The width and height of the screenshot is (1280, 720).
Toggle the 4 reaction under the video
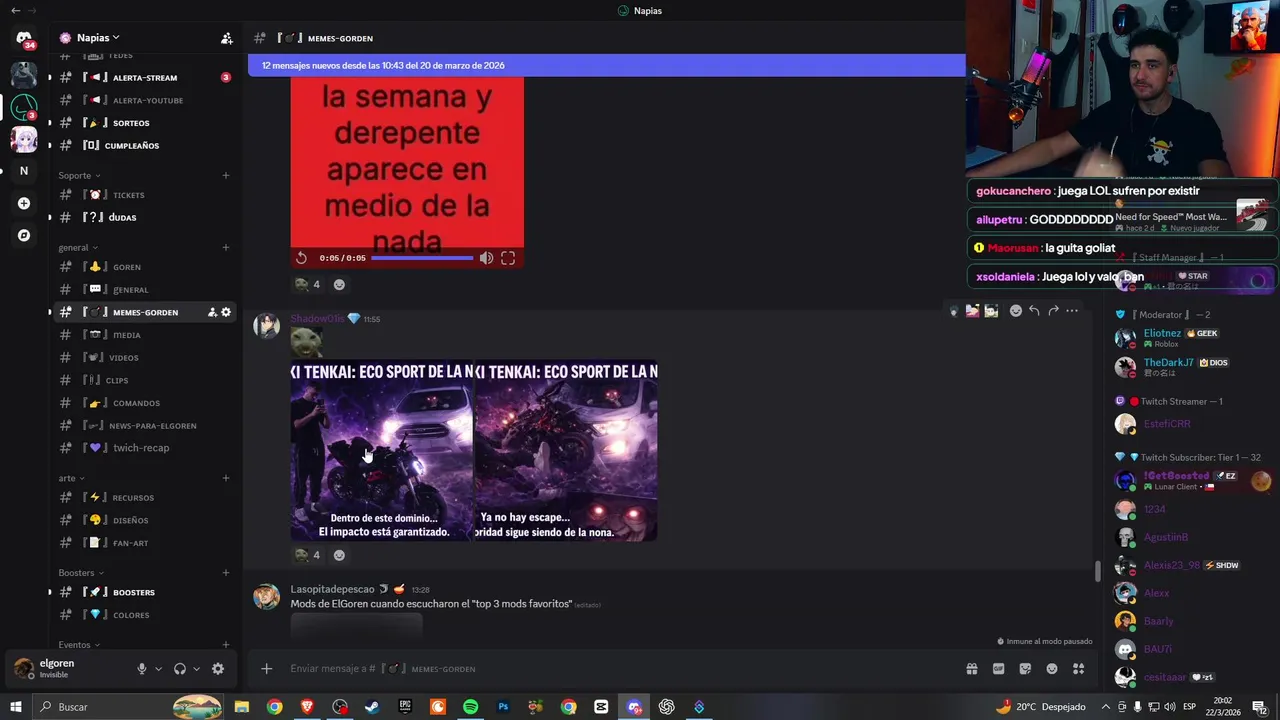click(x=307, y=285)
